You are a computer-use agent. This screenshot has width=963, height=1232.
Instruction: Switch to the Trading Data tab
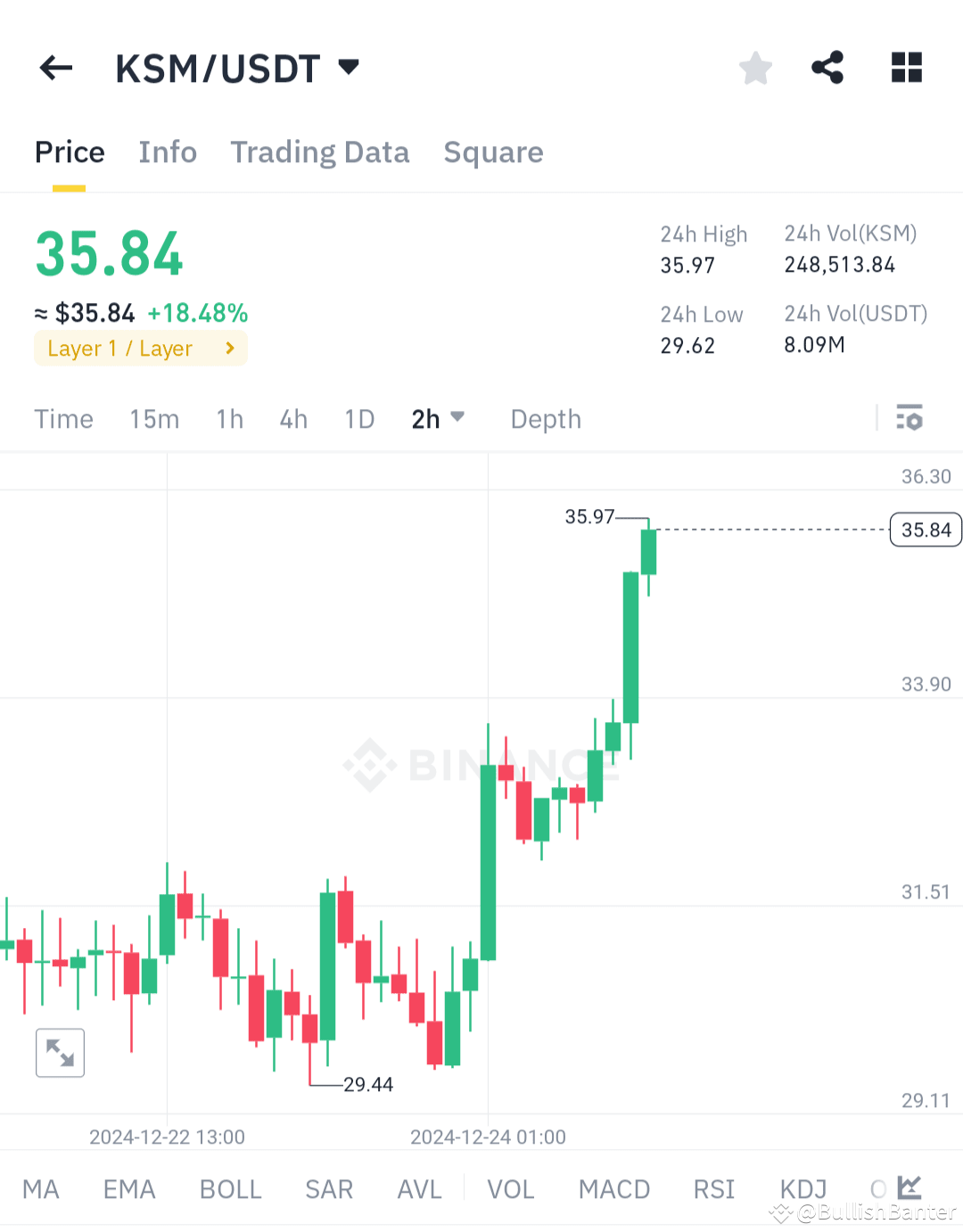click(x=319, y=152)
